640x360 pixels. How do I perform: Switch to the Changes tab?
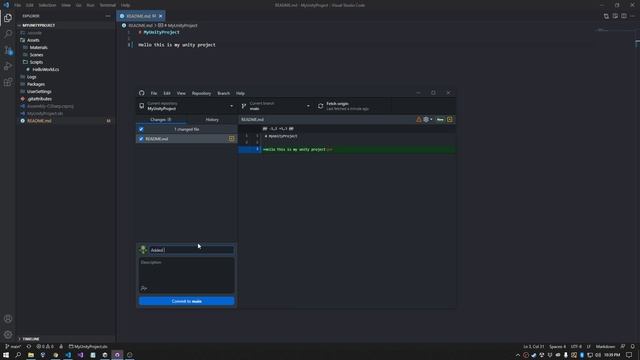tap(161, 120)
